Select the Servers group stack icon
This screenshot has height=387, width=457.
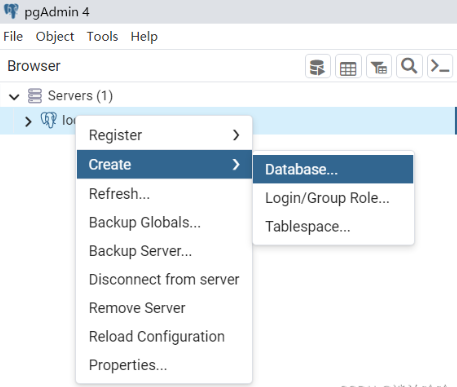coord(35,96)
